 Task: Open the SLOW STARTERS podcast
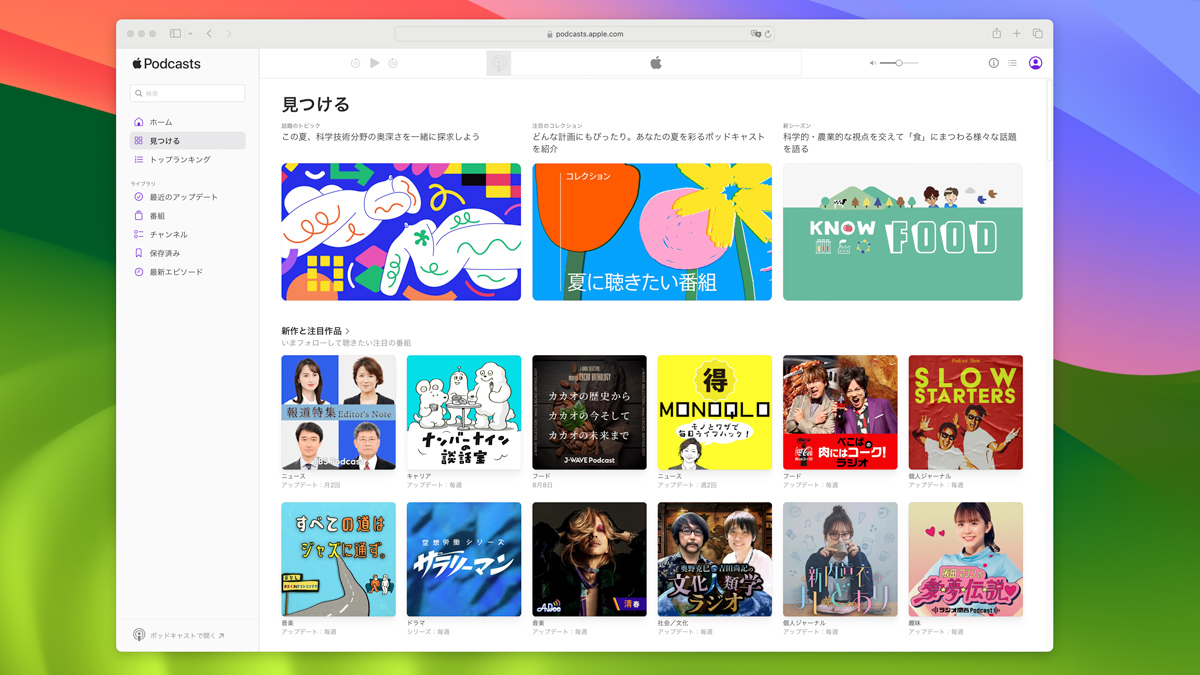point(966,412)
